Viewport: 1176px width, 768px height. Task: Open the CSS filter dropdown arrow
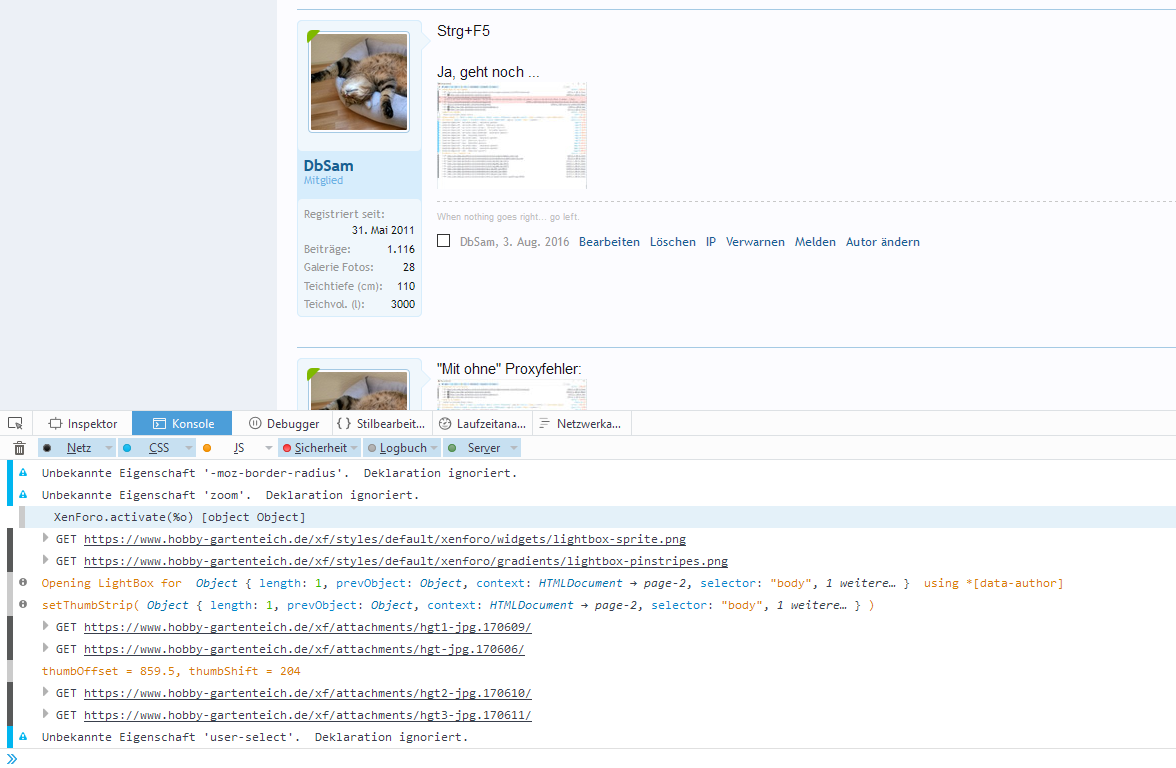pos(189,448)
